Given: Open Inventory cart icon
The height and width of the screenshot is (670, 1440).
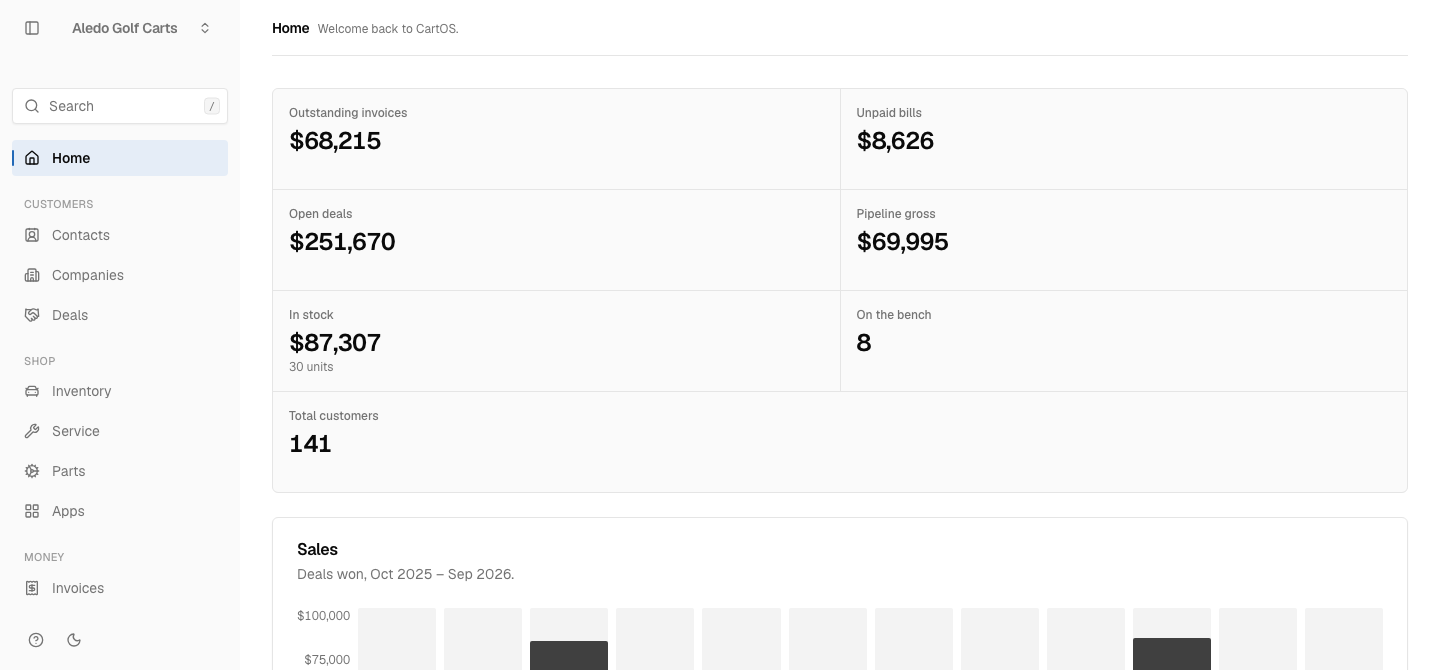Looking at the screenshot, I should pos(32,391).
